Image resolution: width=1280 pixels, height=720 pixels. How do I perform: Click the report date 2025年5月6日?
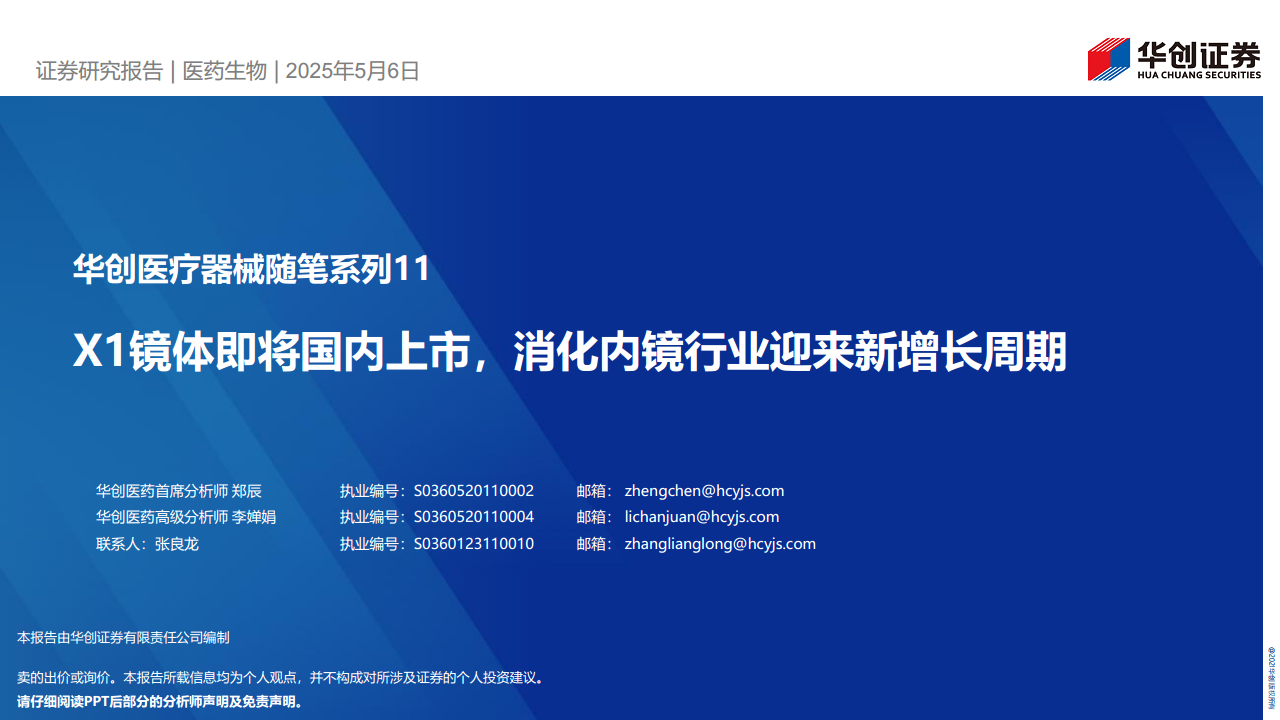point(353,71)
